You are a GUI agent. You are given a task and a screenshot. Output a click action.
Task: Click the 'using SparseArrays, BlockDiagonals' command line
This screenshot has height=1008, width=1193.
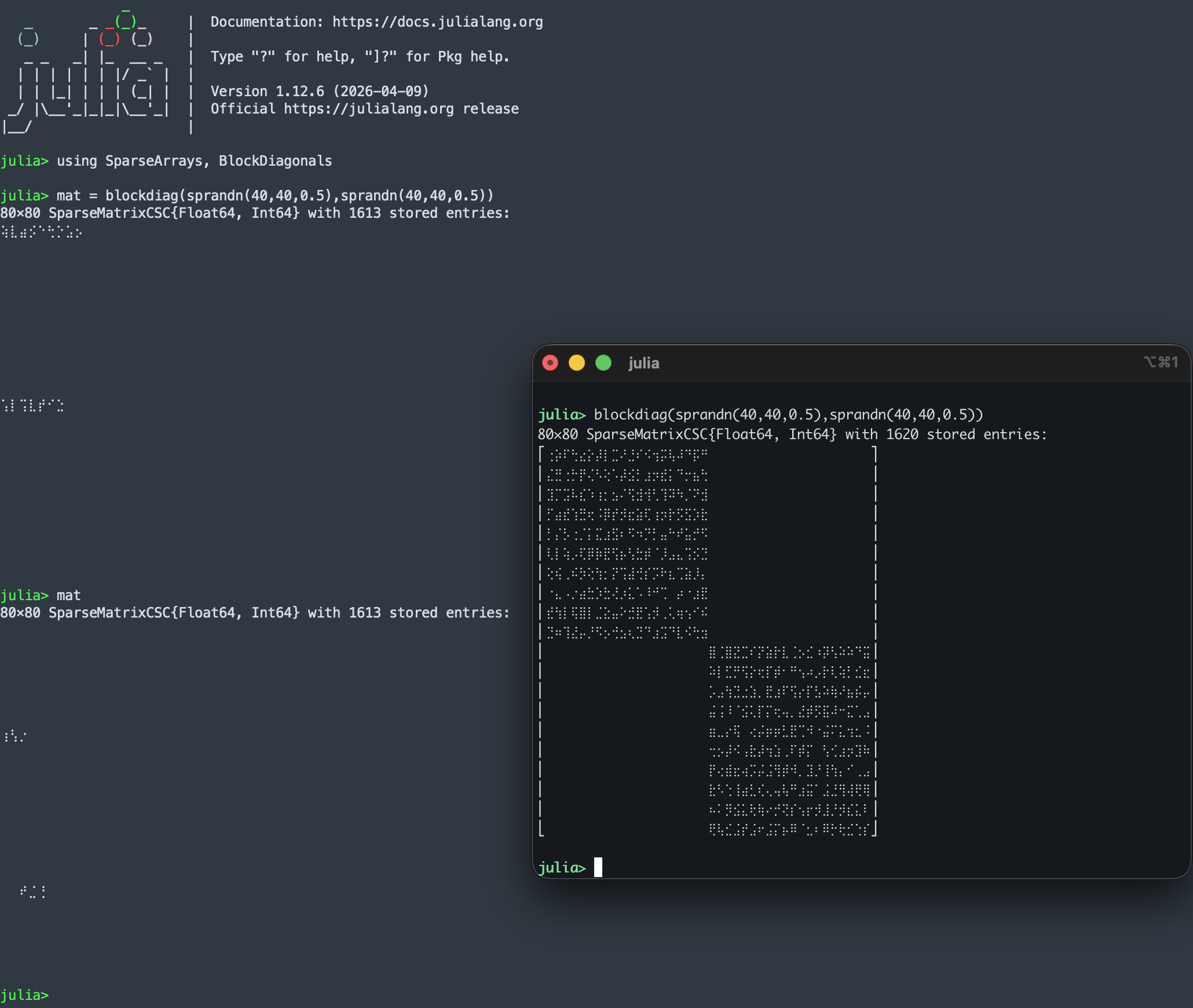(x=194, y=161)
